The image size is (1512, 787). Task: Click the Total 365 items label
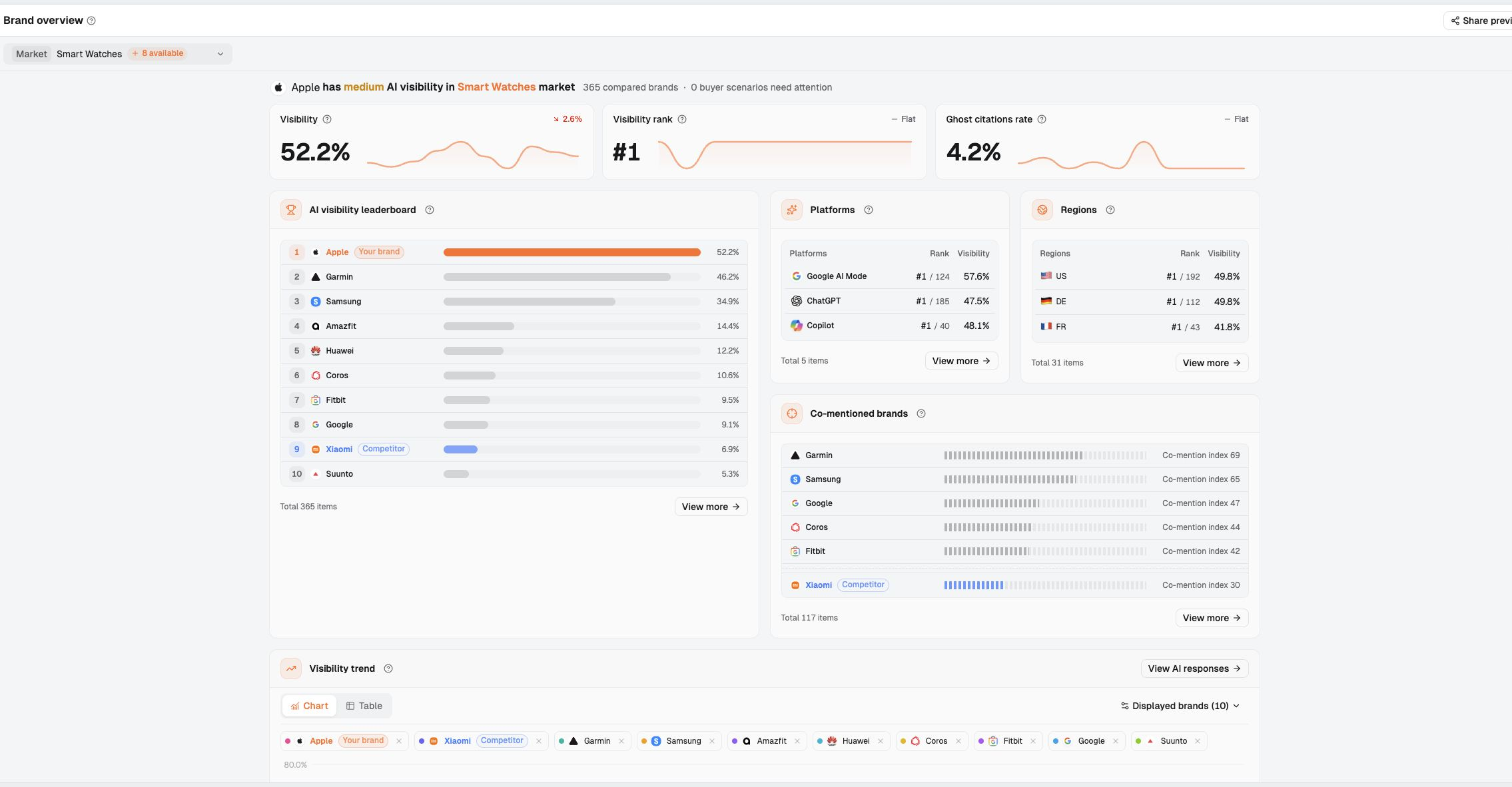point(308,507)
